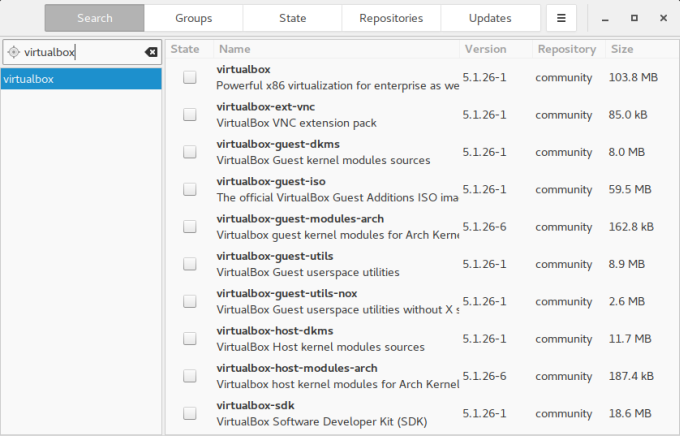Sort by the Size column header
The width and height of the screenshot is (680, 436).
tap(642, 49)
